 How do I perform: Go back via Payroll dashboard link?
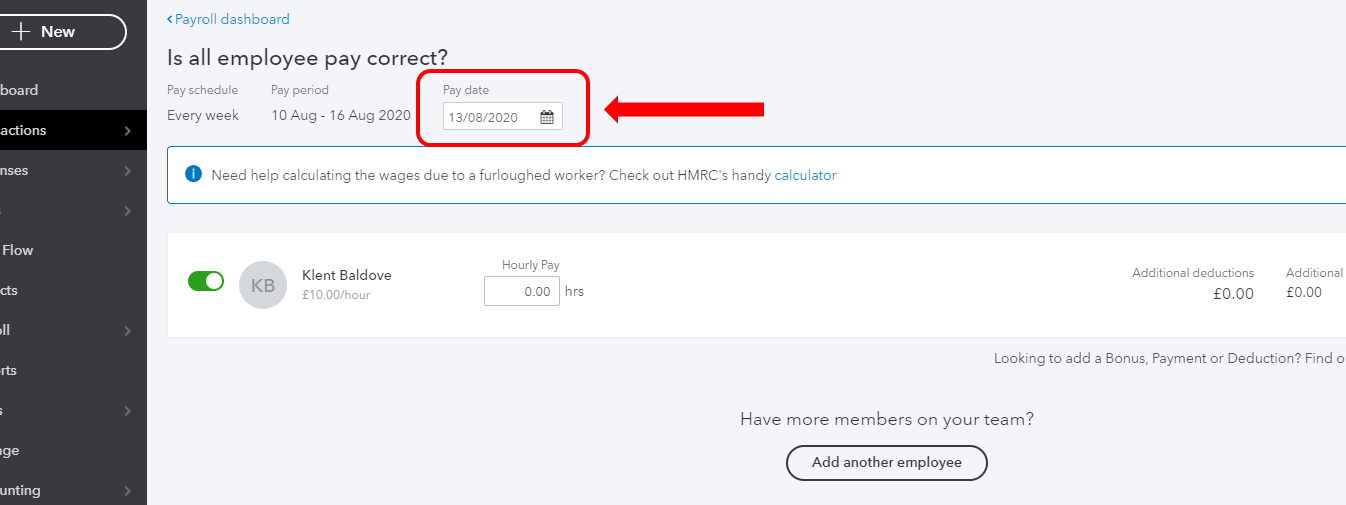point(229,19)
